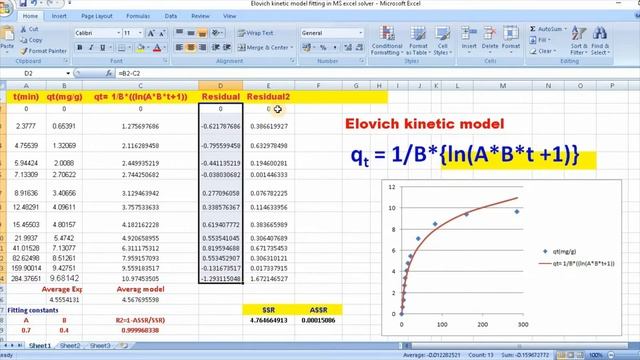Open Conditional Formatting menu
The width and height of the screenshot is (640, 360).
[387, 40]
